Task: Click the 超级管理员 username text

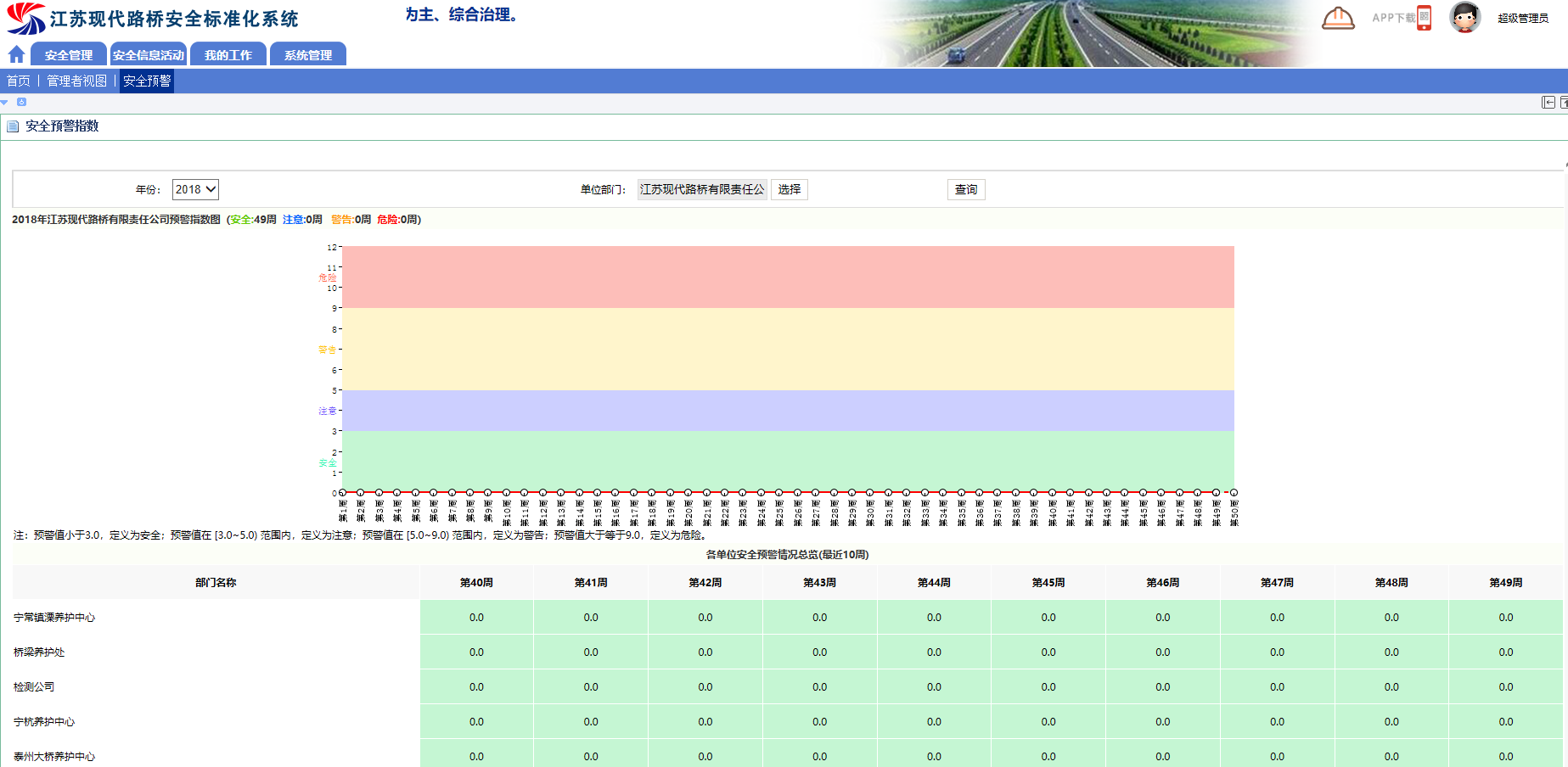Action: [1522, 19]
